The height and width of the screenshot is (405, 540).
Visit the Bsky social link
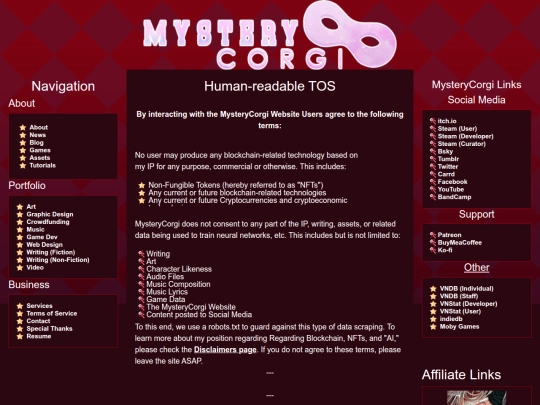coord(445,151)
